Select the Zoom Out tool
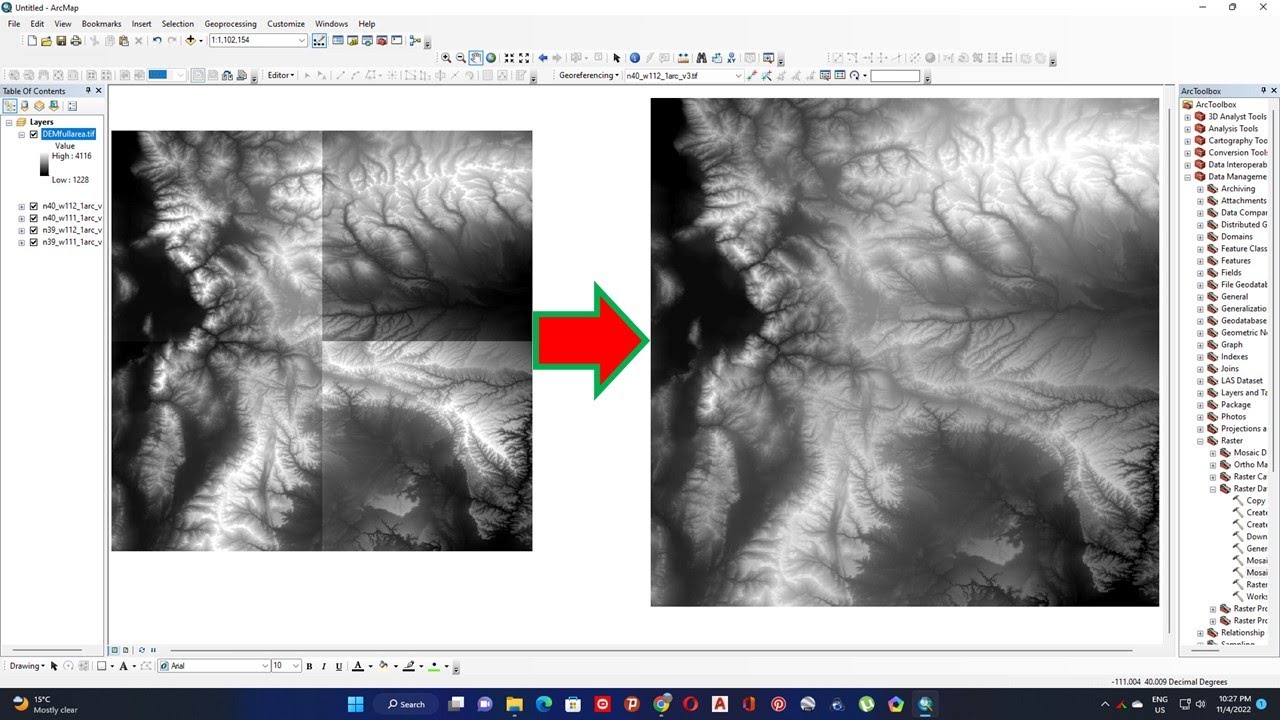 pos(461,58)
